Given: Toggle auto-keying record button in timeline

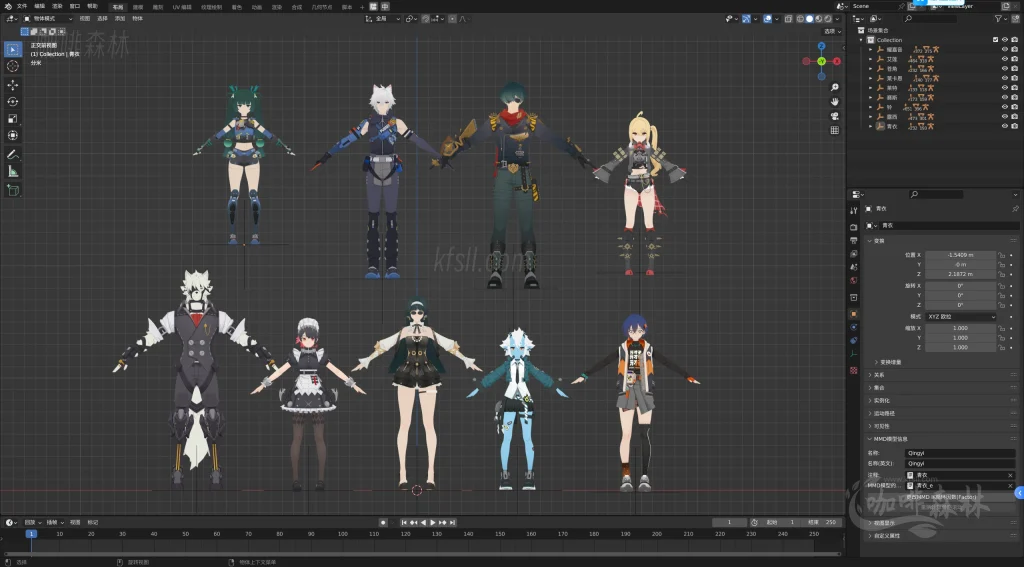Looking at the screenshot, I should pos(383,523).
